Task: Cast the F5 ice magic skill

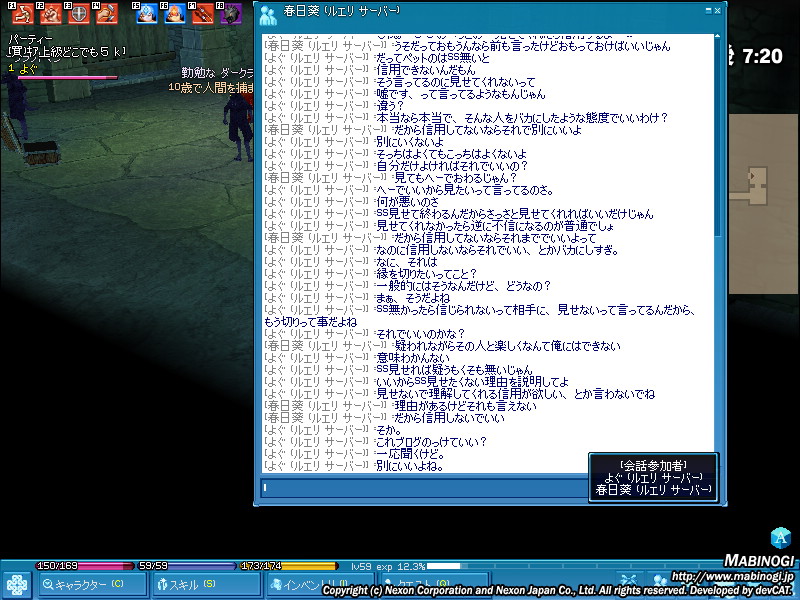Action: [146, 13]
